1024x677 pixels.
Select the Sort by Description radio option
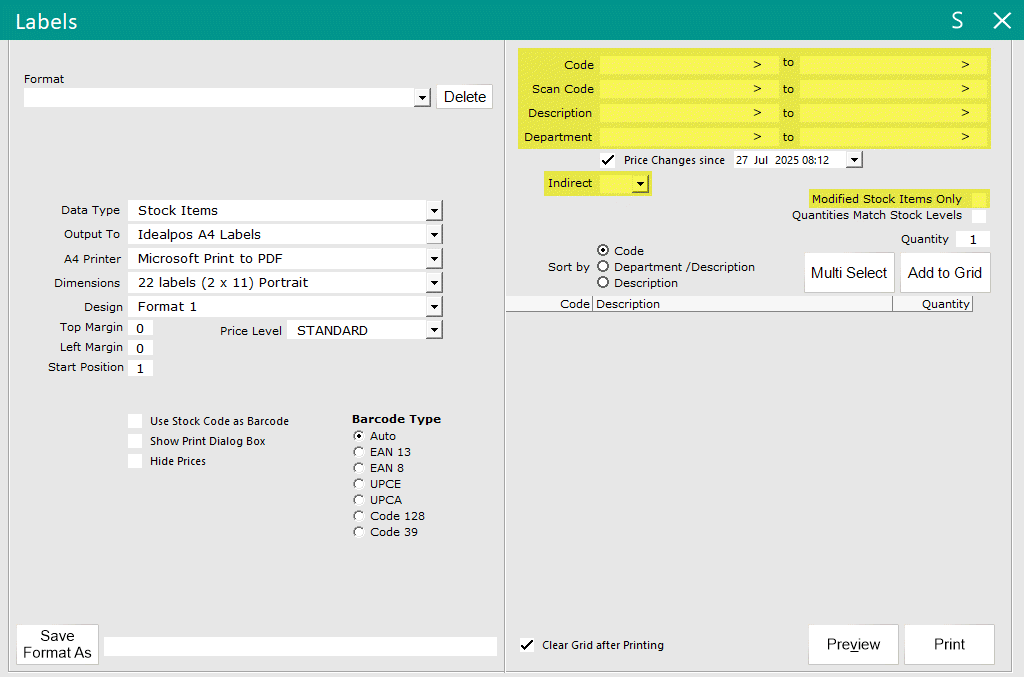[x=603, y=282]
